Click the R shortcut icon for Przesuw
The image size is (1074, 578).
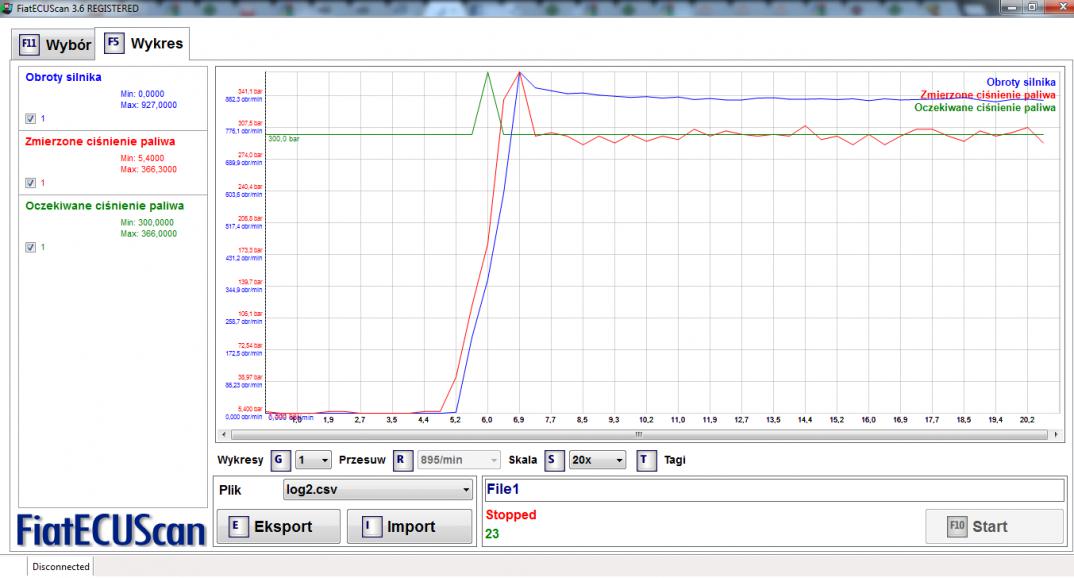[x=402, y=460]
